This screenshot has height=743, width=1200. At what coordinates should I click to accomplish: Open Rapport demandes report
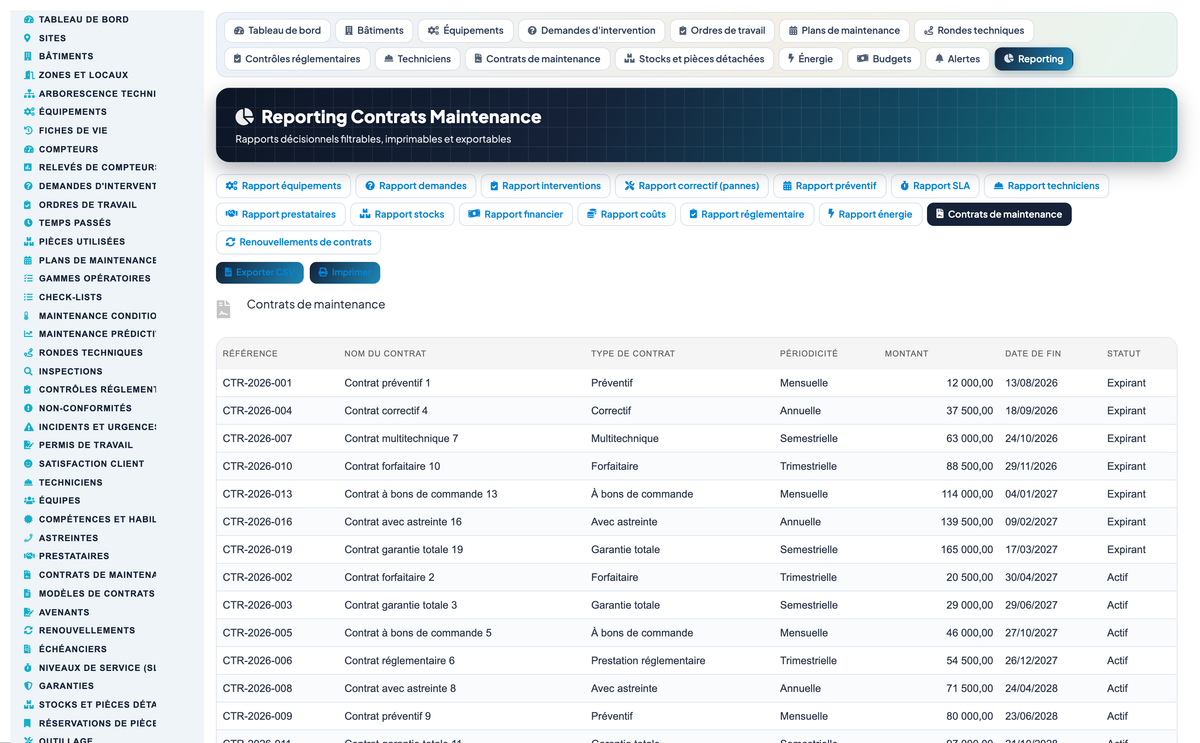click(x=415, y=186)
